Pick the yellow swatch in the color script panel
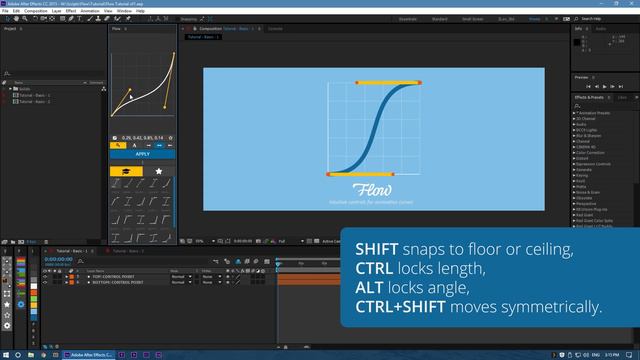 pyautogui.click(x=34, y=305)
